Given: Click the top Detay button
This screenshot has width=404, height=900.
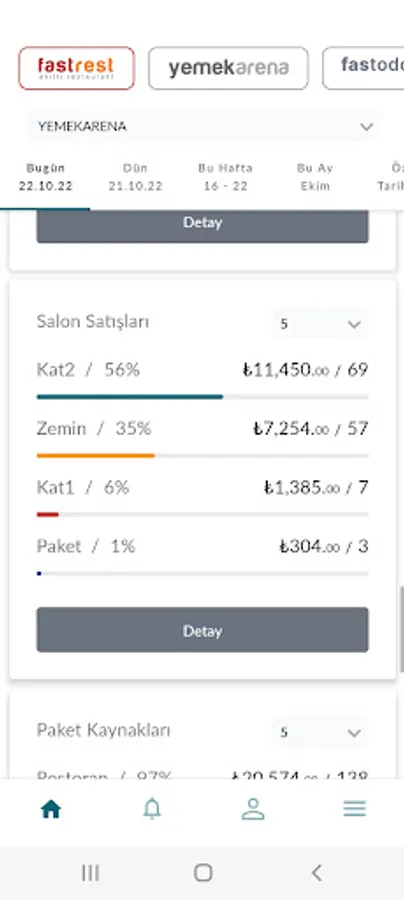Looking at the screenshot, I should tap(203, 226).
